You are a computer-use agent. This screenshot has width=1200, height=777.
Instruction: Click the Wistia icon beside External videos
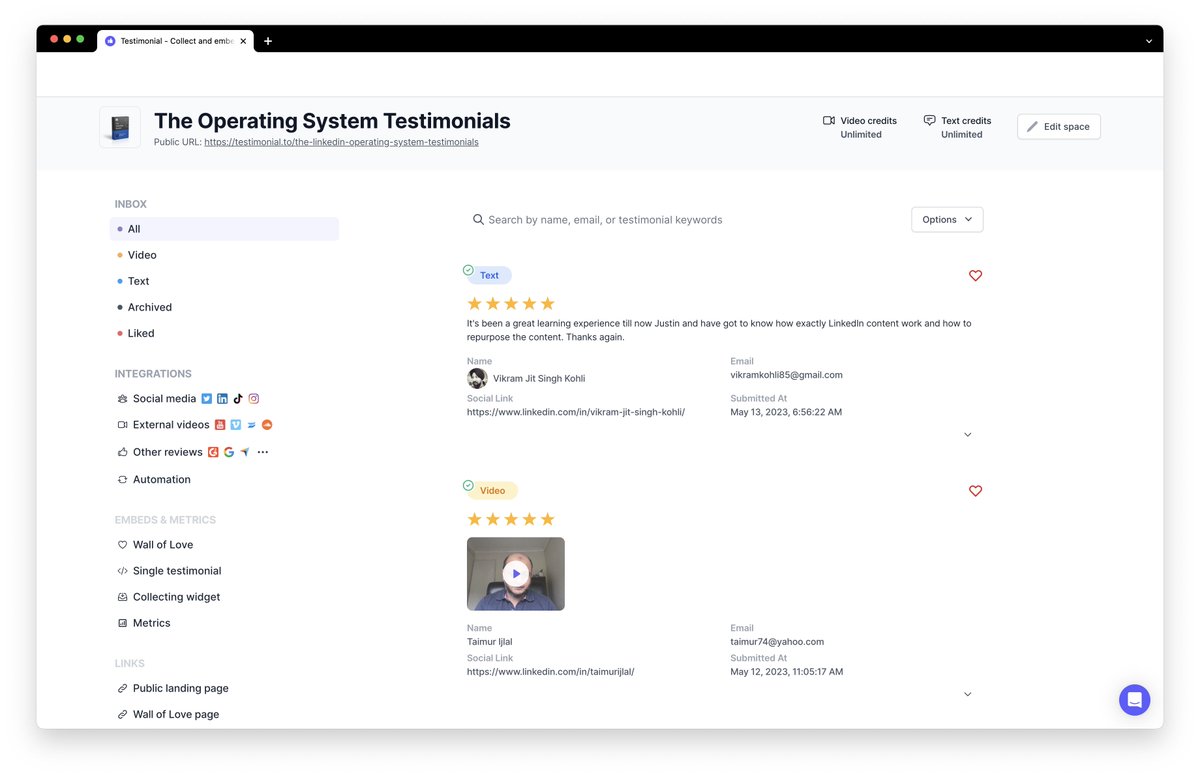pyautogui.click(x=252, y=425)
